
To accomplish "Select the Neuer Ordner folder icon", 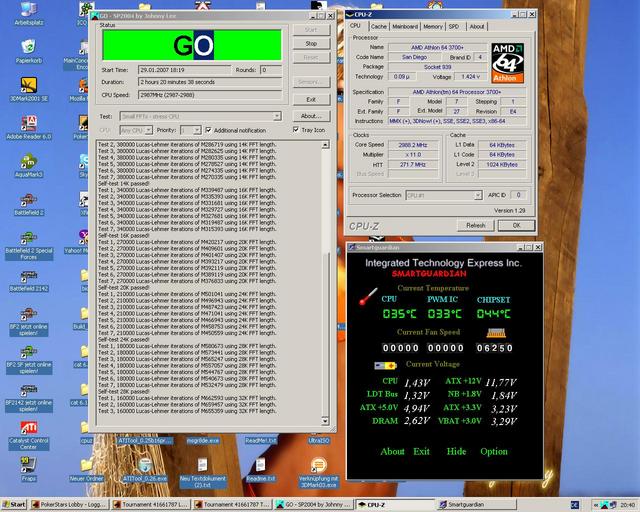I will coord(87,470).
